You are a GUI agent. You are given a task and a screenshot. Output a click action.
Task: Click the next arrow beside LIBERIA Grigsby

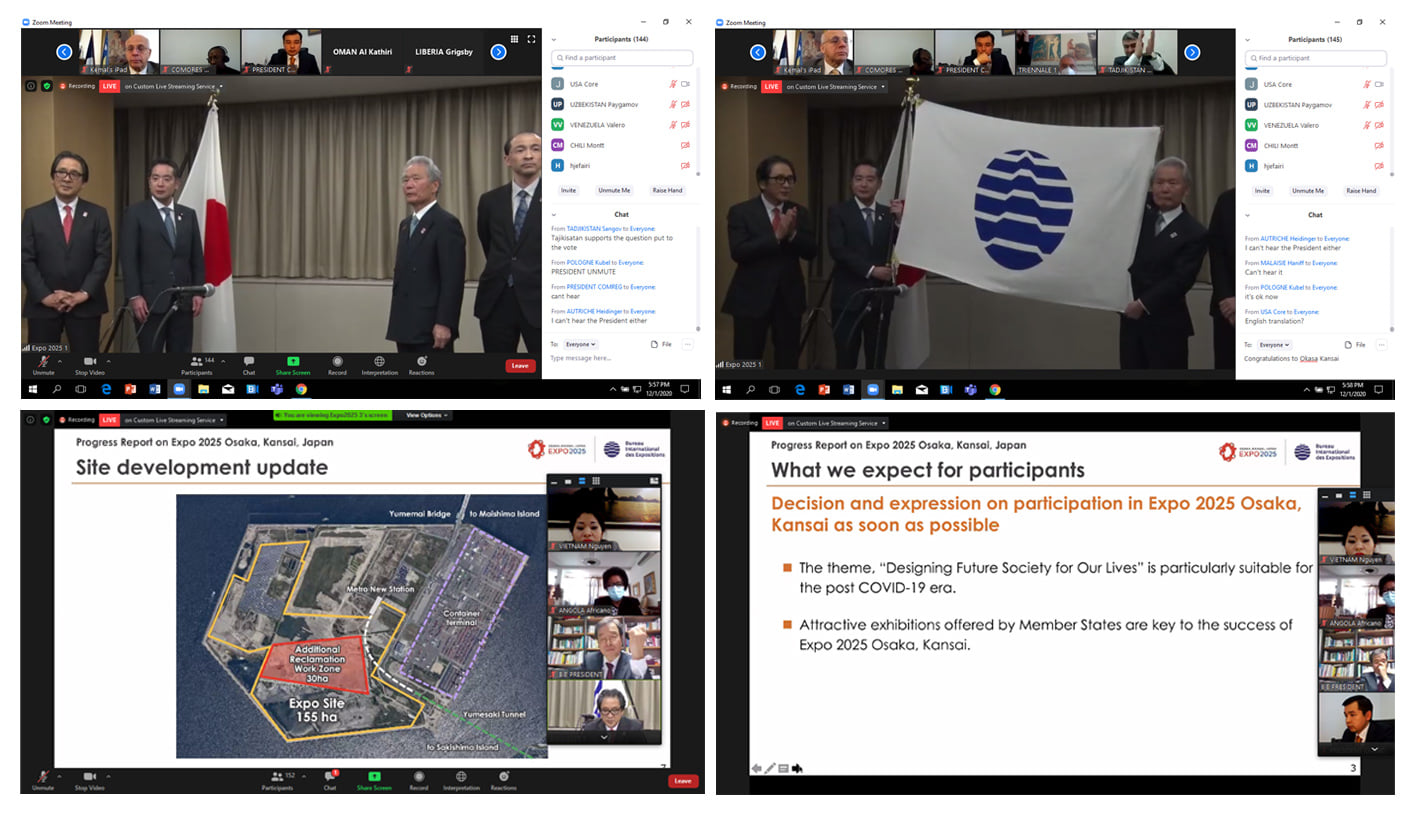(497, 52)
